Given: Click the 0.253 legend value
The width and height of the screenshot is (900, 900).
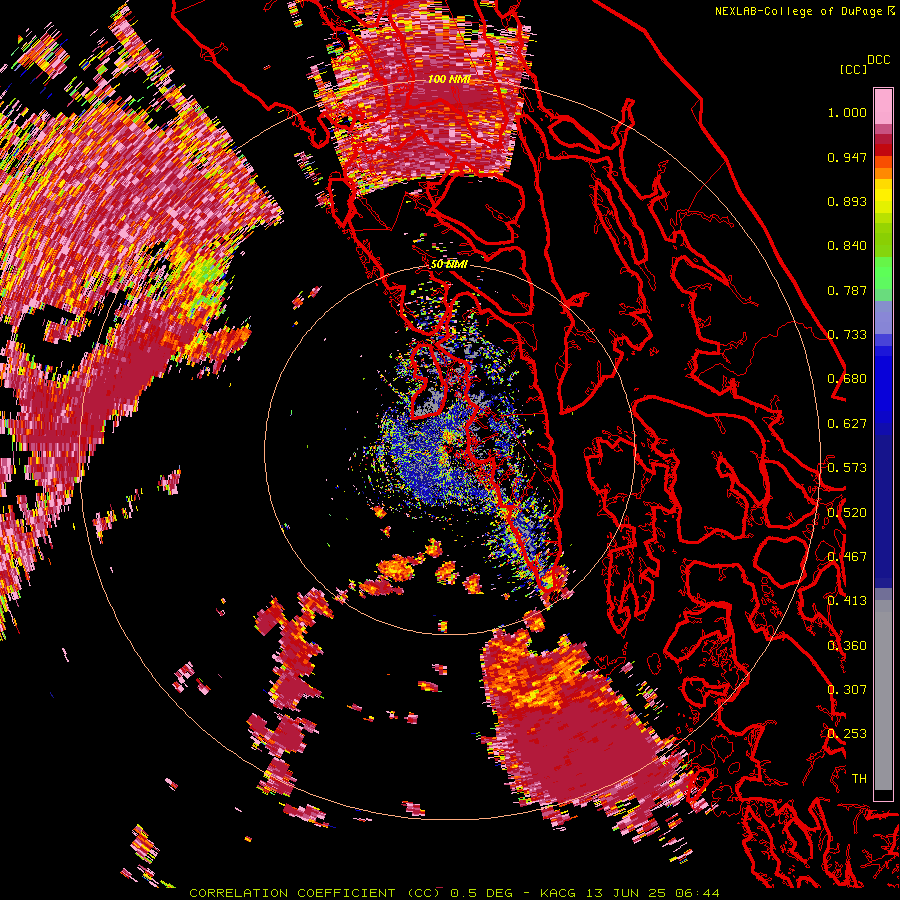Looking at the screenshot, I should pyautogui.click(x=847, y=734).
